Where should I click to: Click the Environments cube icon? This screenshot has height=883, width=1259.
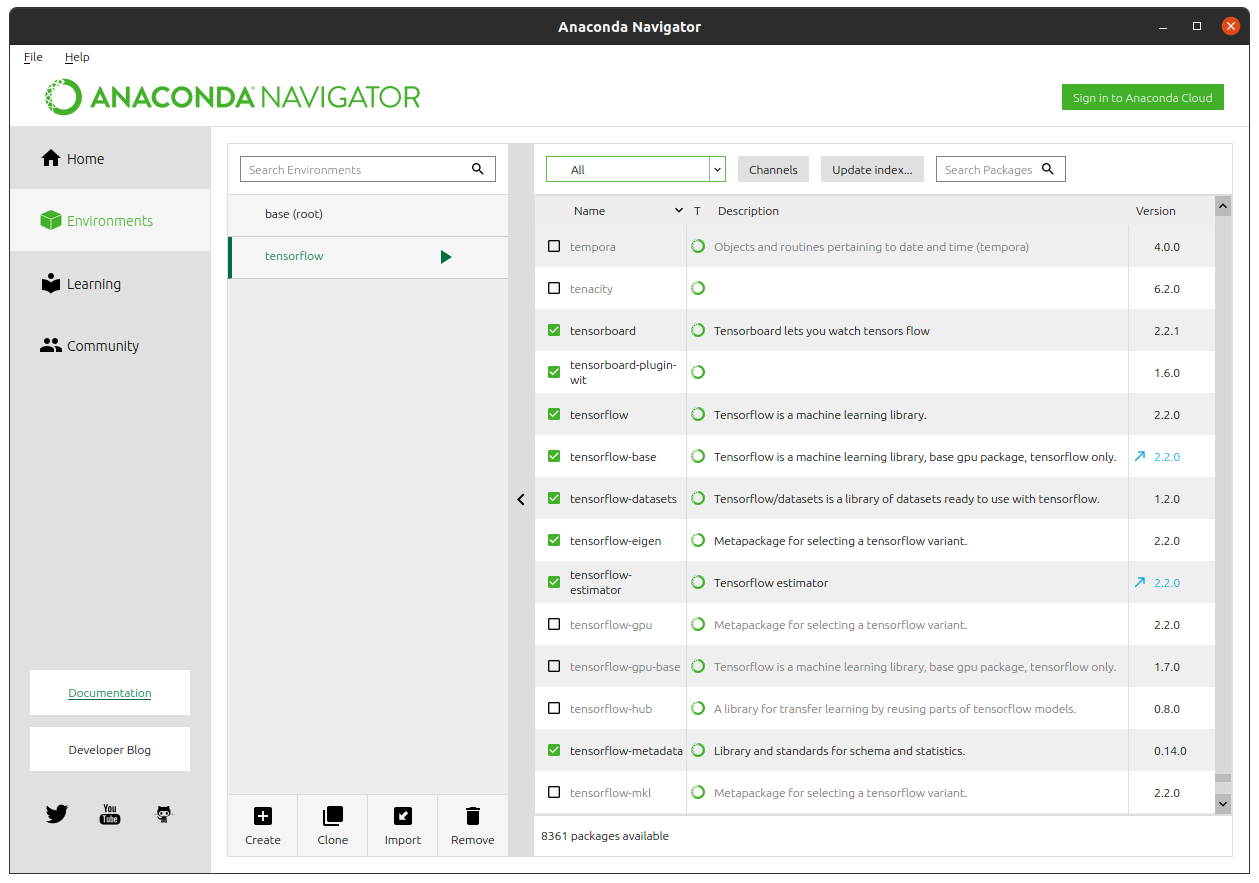(51, 221)
